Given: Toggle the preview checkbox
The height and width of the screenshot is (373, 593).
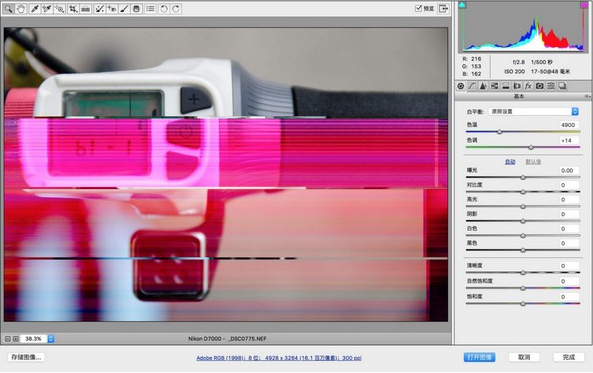Looking at the screenshot, I should pyautogui.click(x=418, y=8).
